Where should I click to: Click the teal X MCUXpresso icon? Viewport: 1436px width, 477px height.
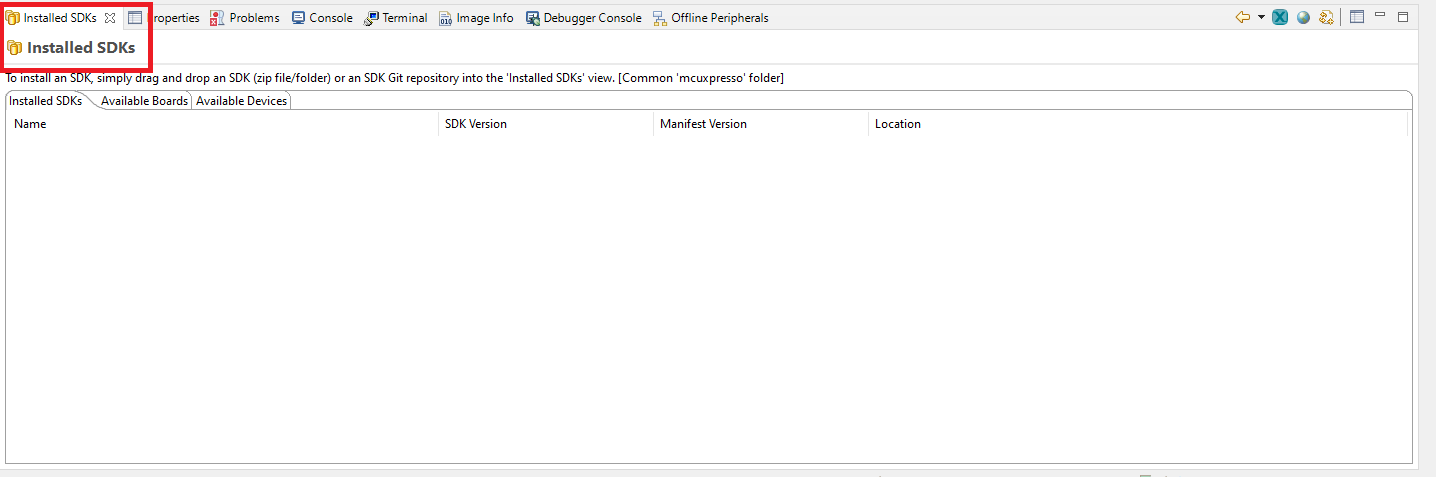[x=1280, y=17]
